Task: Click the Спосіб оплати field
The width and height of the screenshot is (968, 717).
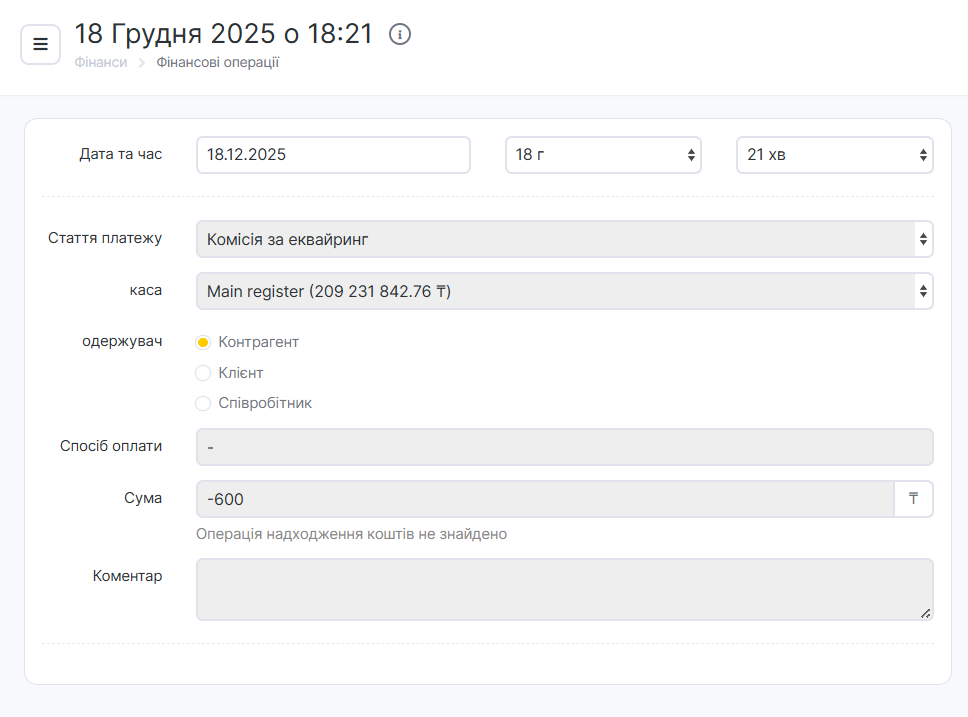Action: tap(564, 447)
